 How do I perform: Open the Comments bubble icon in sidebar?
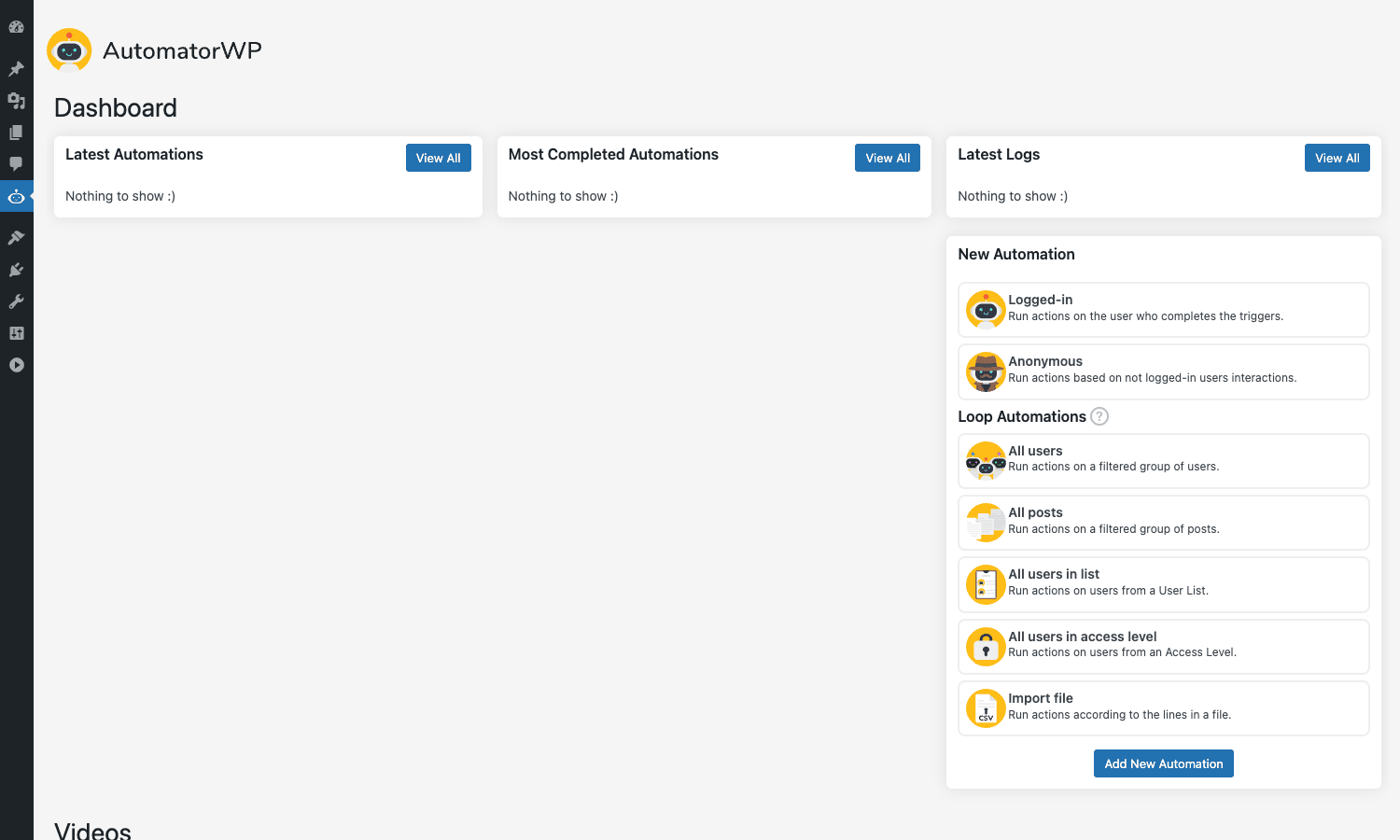pos(16,164)
